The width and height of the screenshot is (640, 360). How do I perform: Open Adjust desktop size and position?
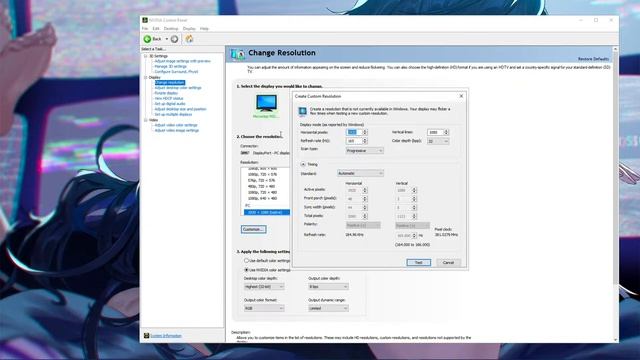coord(180,109)
